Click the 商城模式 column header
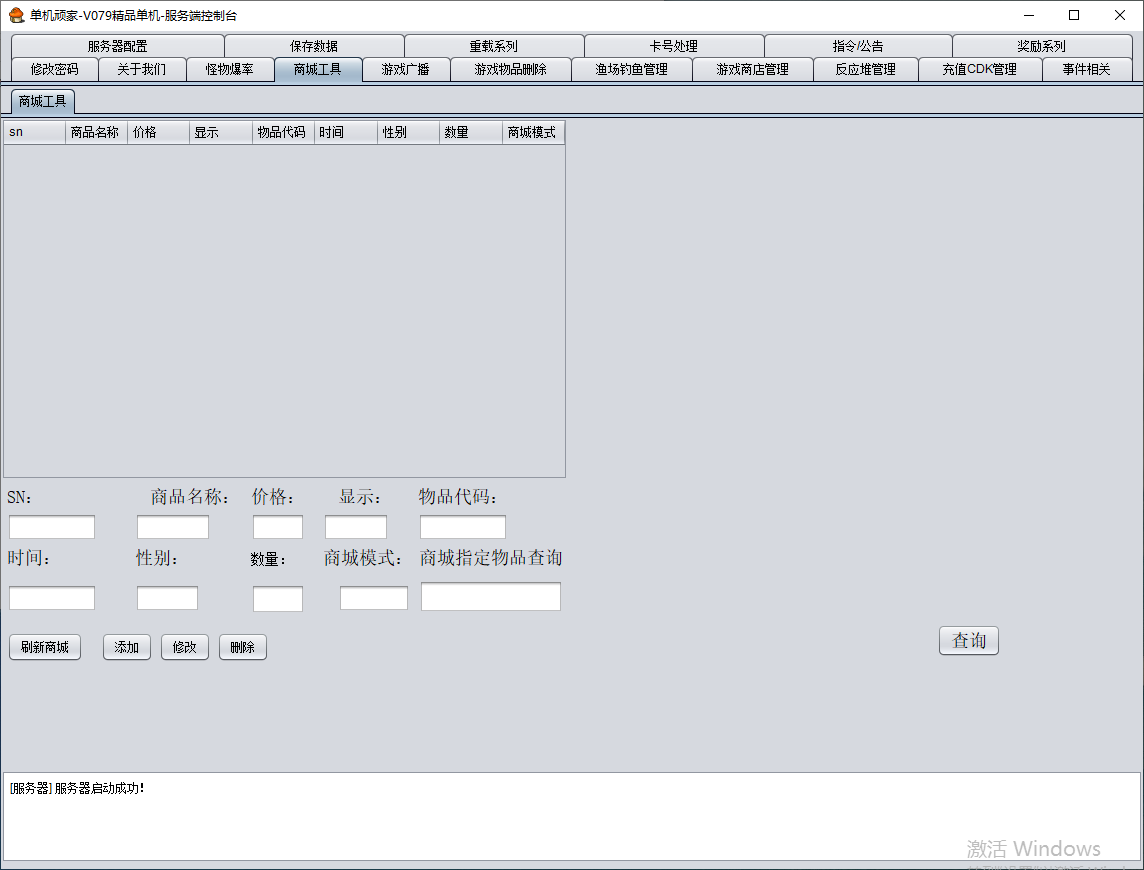Screen dimensions: 1144x870 [532, 132]
